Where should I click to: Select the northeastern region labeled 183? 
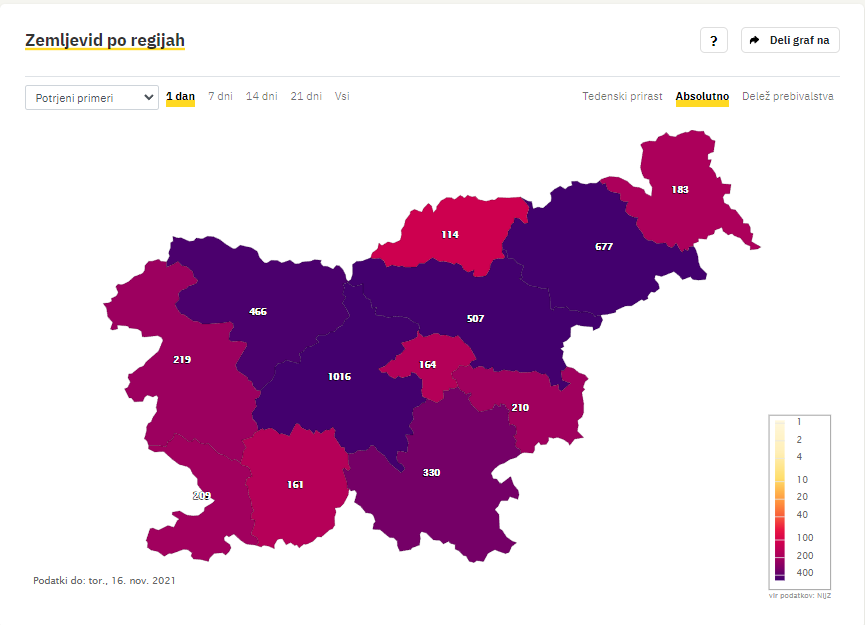680,190
